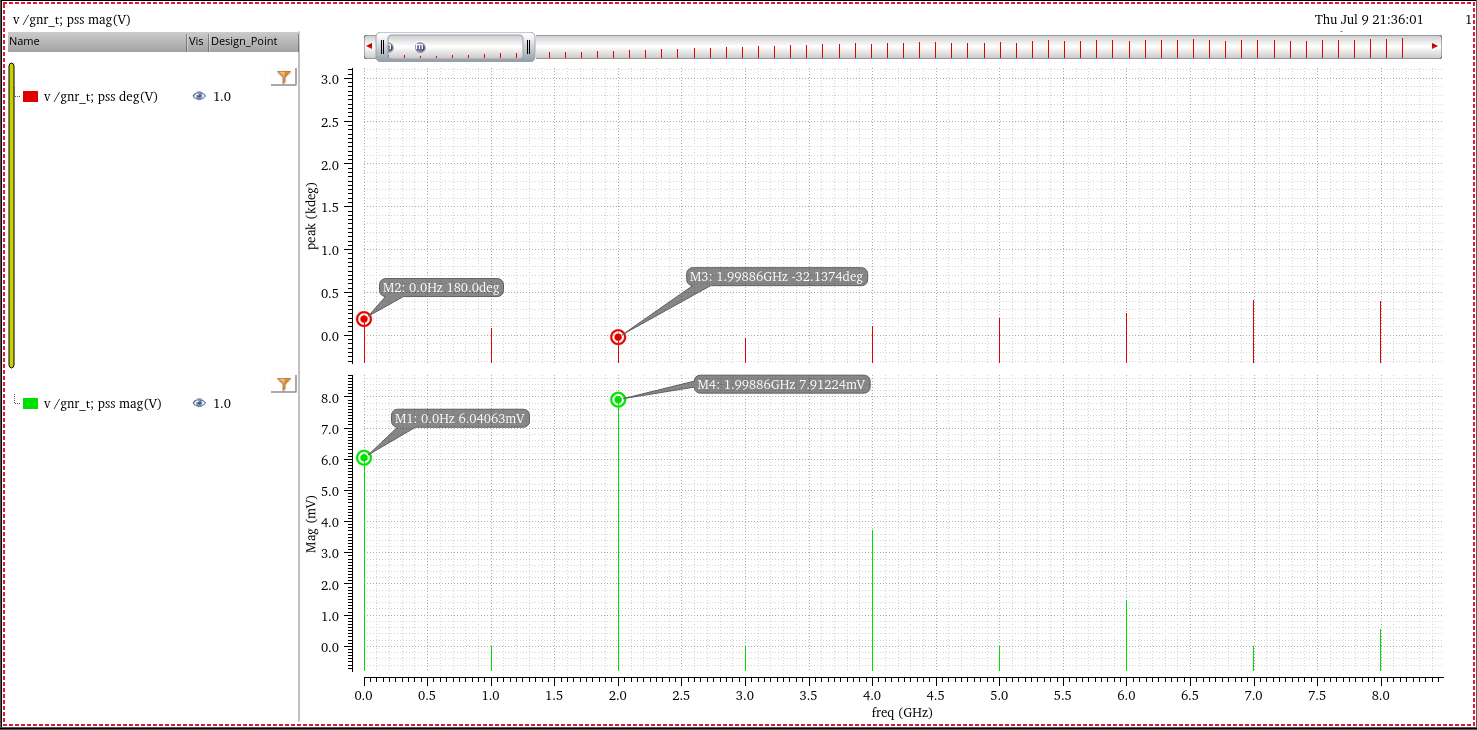
Task: Select marker label M4: 1.99886GHz 7.91224mV
Action: point(782,384)
